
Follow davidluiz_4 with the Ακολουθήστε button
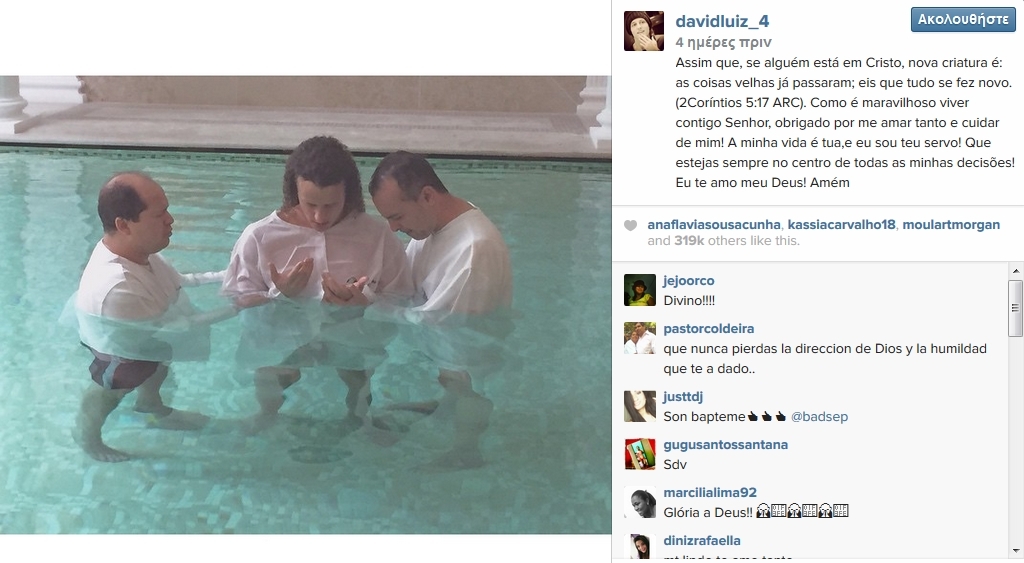click(x=963, y=20)
